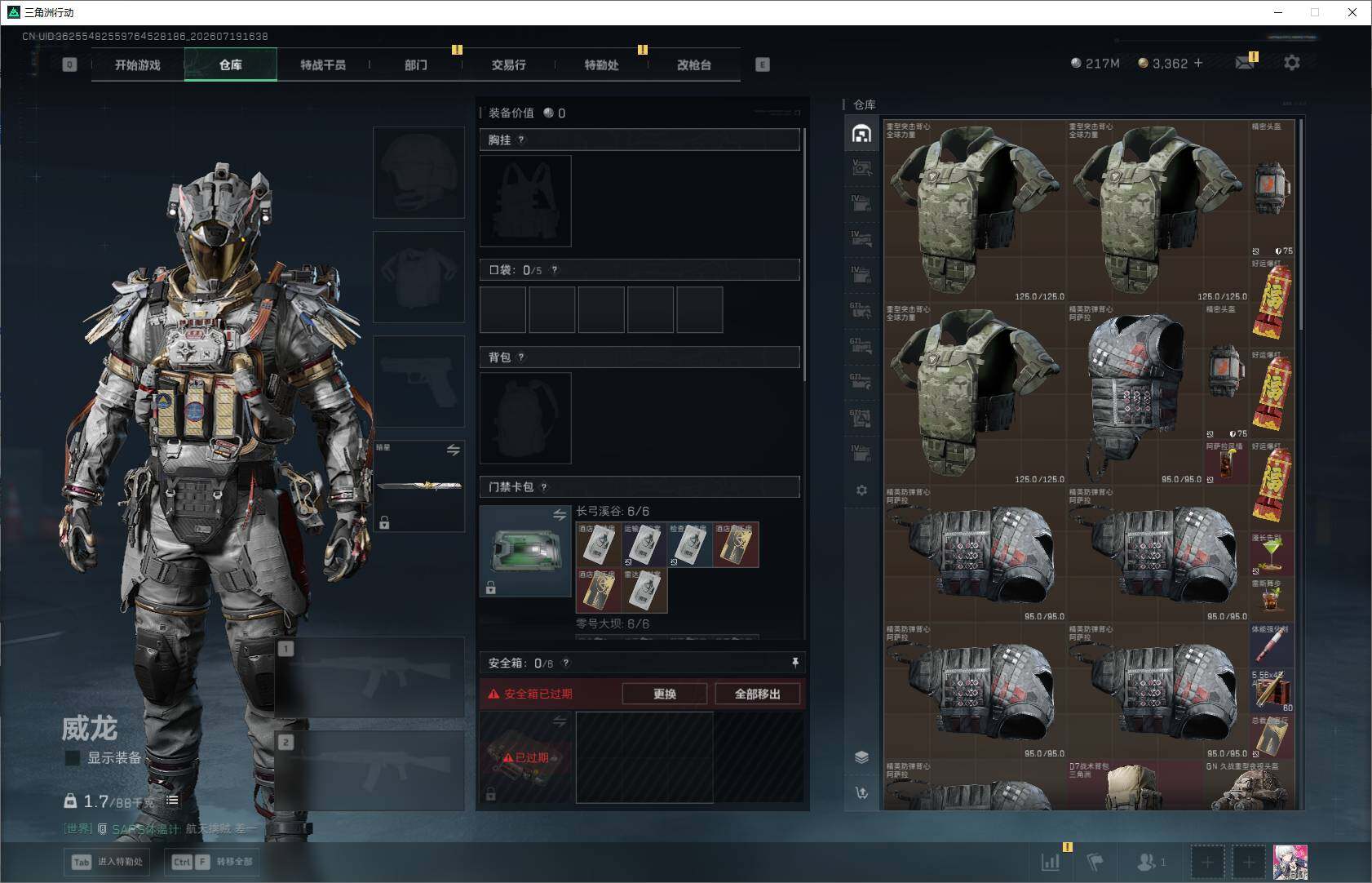Screen dimensions: 1372x883
Task: Select the empty body armor equipment slot
Action: (x=418, y=277)
